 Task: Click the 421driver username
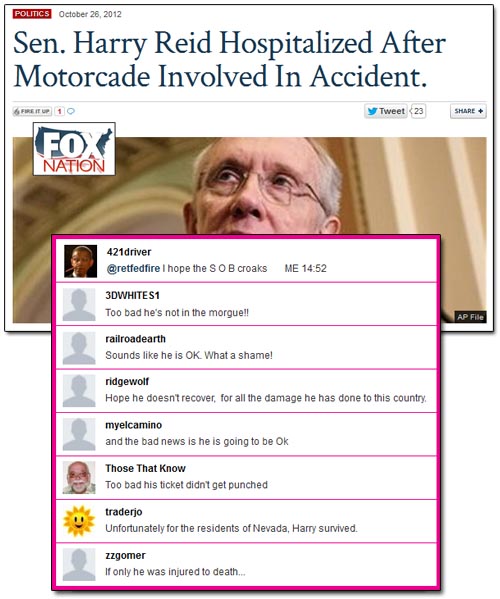point(129,252)
